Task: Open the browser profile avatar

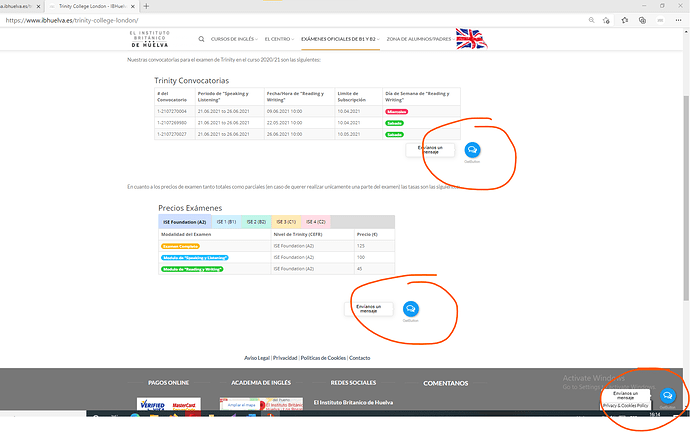Action: tap(661, 20)
